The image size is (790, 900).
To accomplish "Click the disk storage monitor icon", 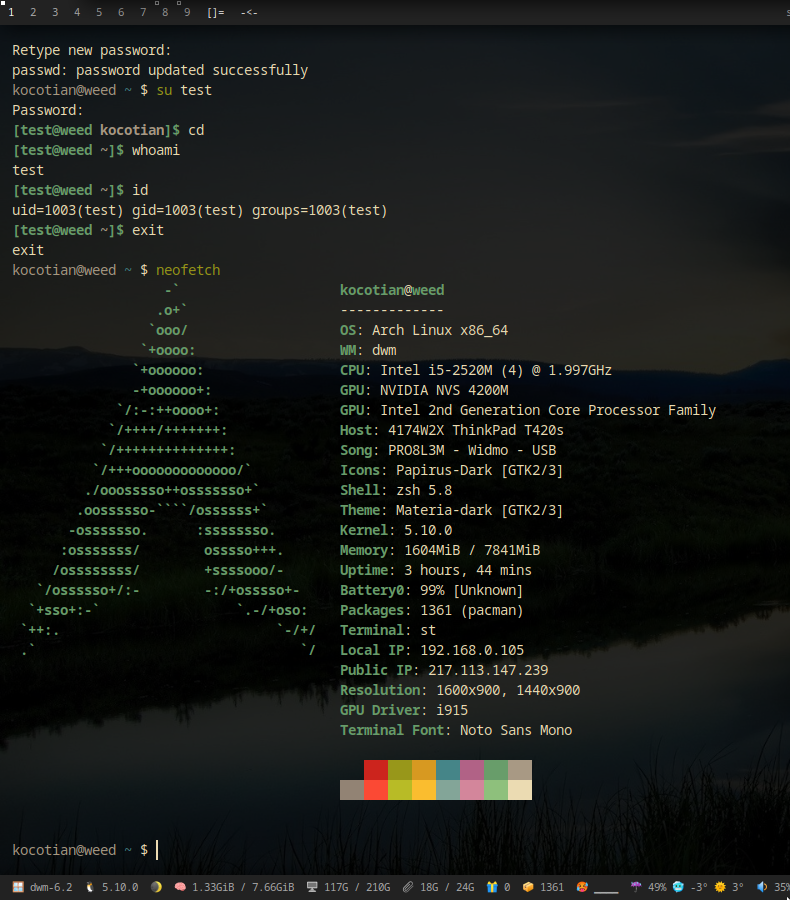I will click(312, 887).
